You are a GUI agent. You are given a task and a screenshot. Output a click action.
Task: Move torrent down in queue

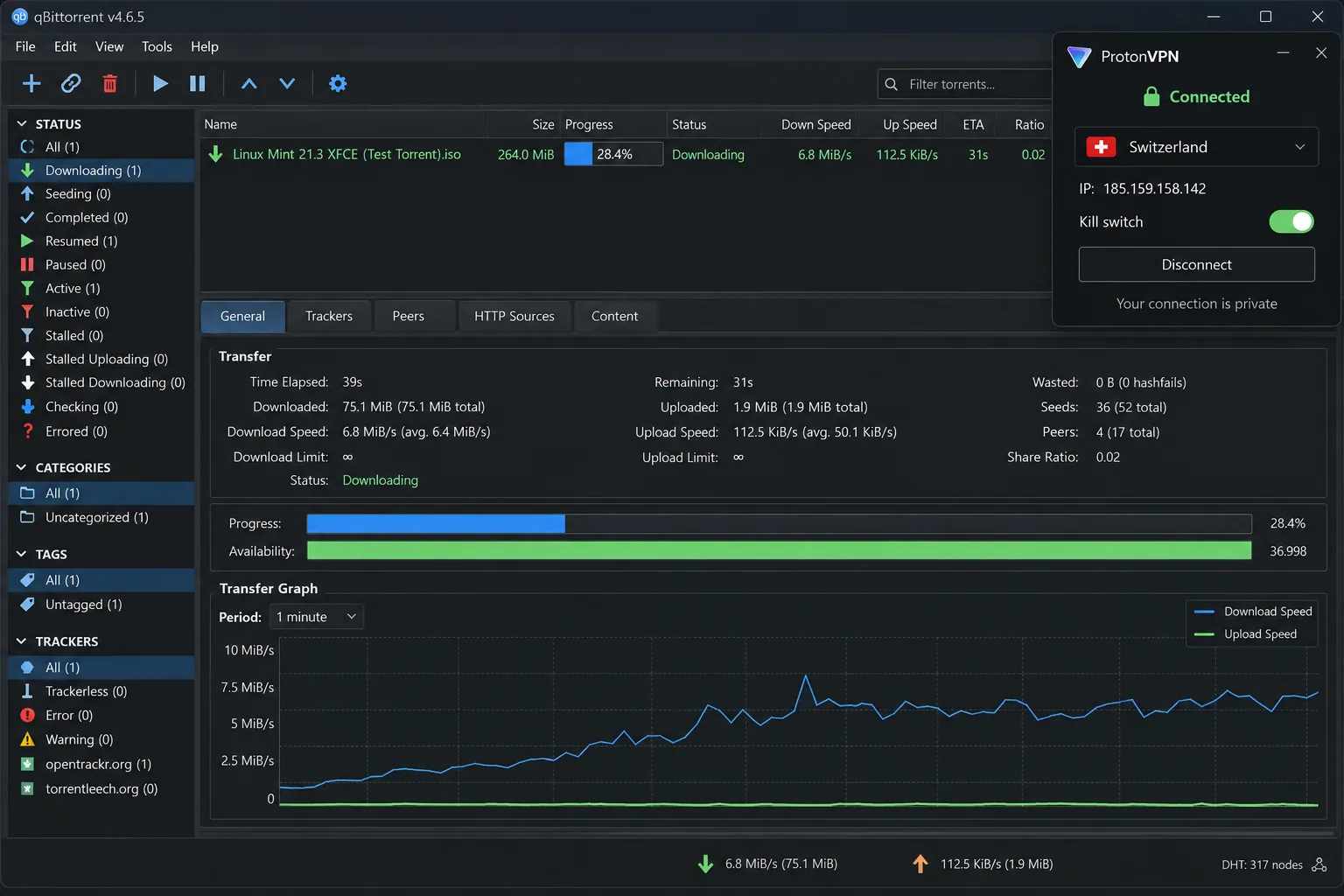tap(287, 83)
